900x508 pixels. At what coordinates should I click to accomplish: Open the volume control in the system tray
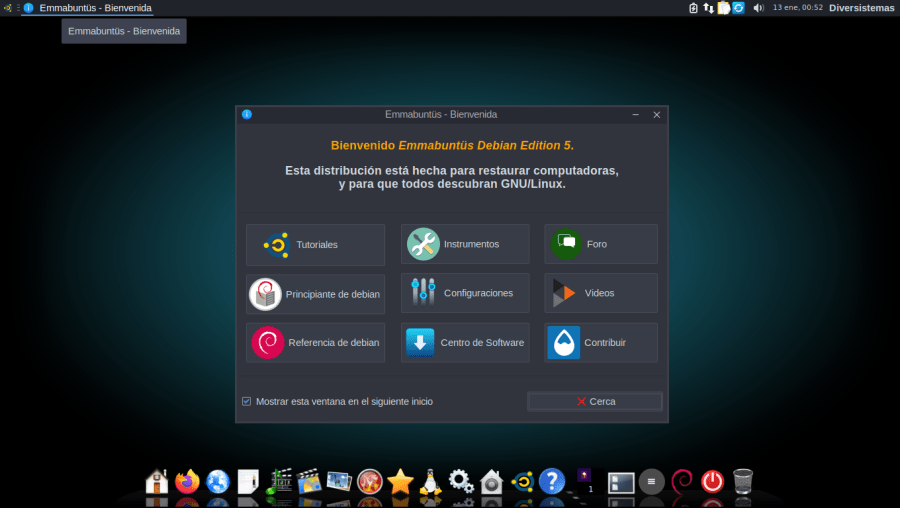[x=758, y=8]
